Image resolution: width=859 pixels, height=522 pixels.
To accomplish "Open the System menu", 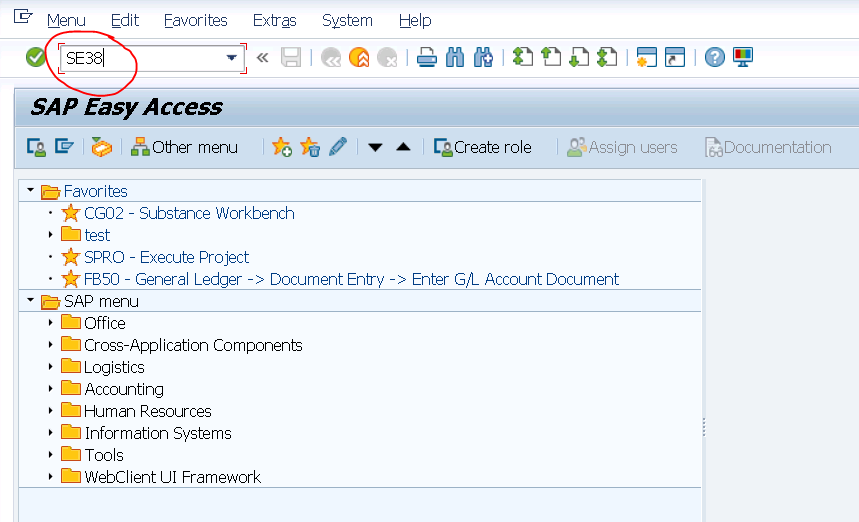I will (x=347, y=20).
